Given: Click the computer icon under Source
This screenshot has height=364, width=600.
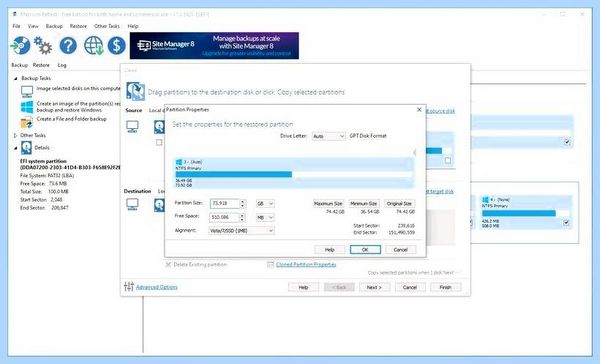Looking at the screenshot, I should point(132,127).
